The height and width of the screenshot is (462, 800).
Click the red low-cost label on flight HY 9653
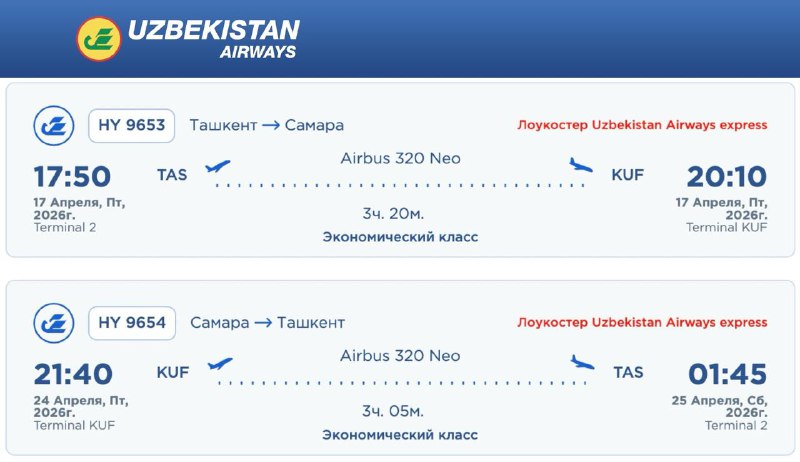(642, 126)
